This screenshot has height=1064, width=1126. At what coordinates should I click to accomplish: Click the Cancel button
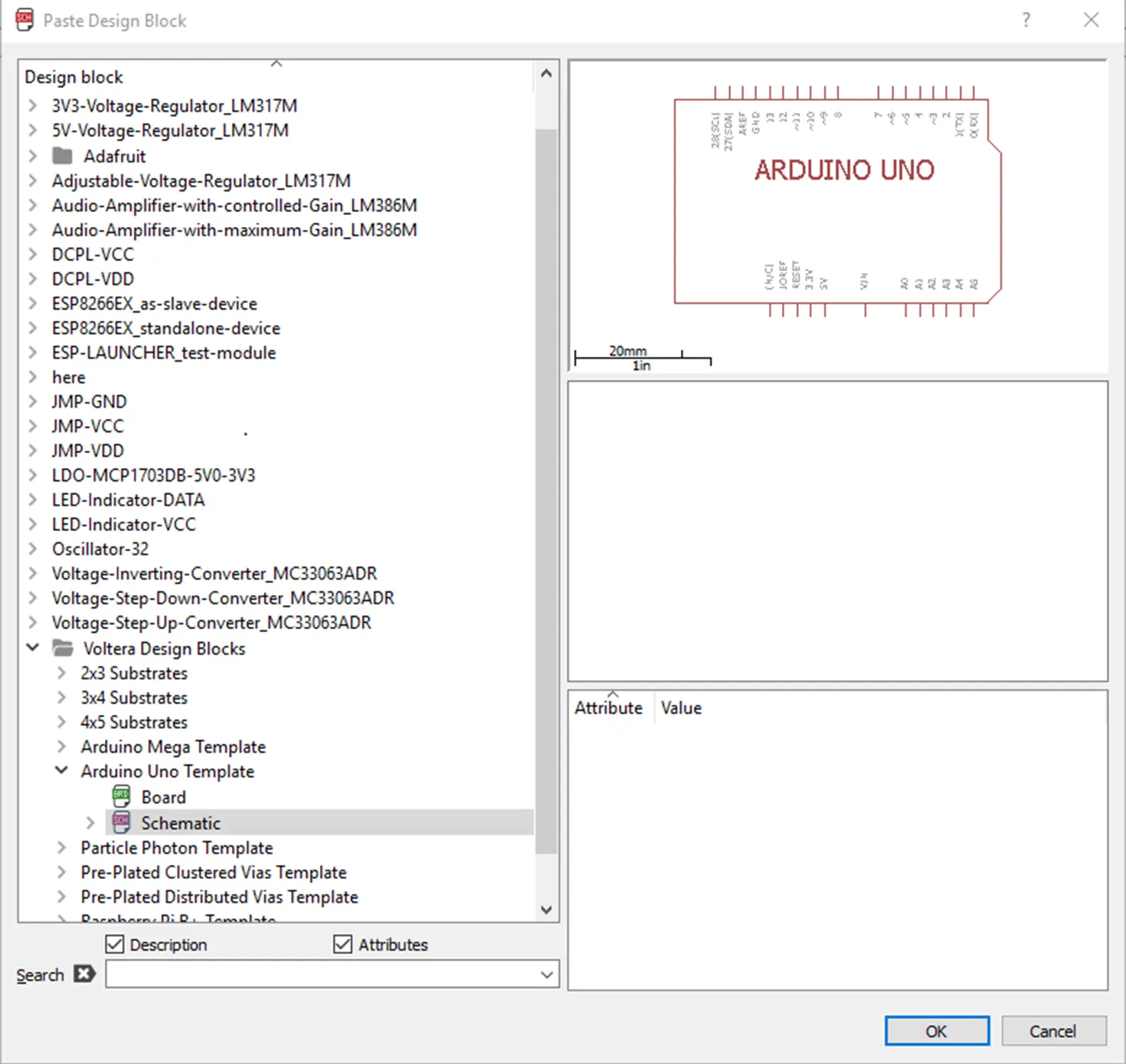(1053, 1031)
